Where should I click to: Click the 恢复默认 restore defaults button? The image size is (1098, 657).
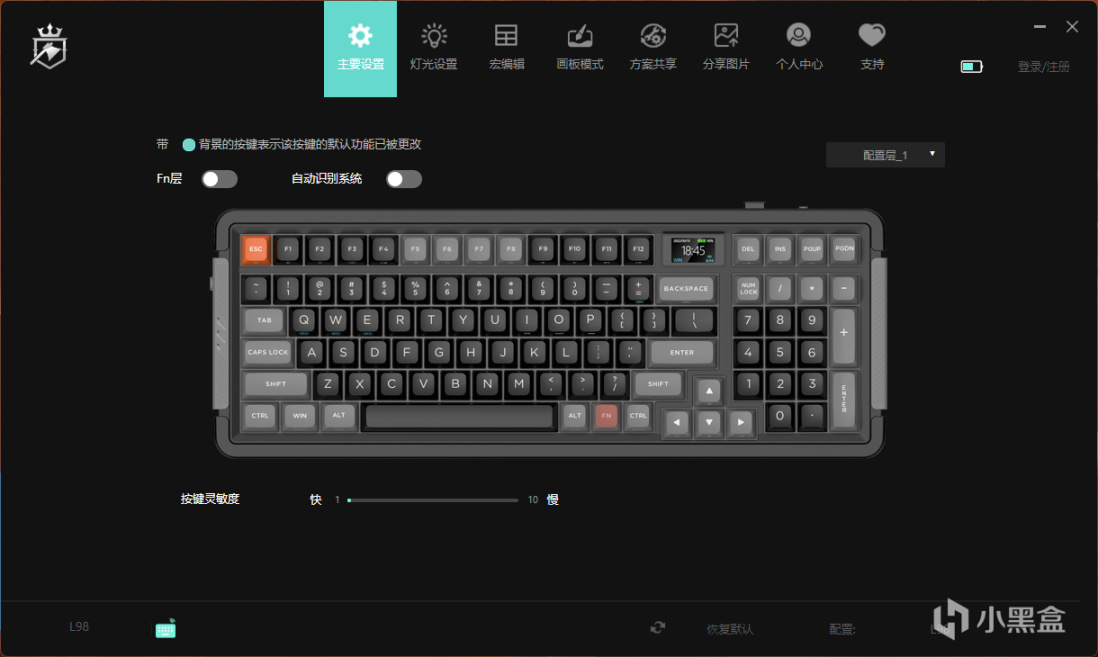click(x=730, y=629)
